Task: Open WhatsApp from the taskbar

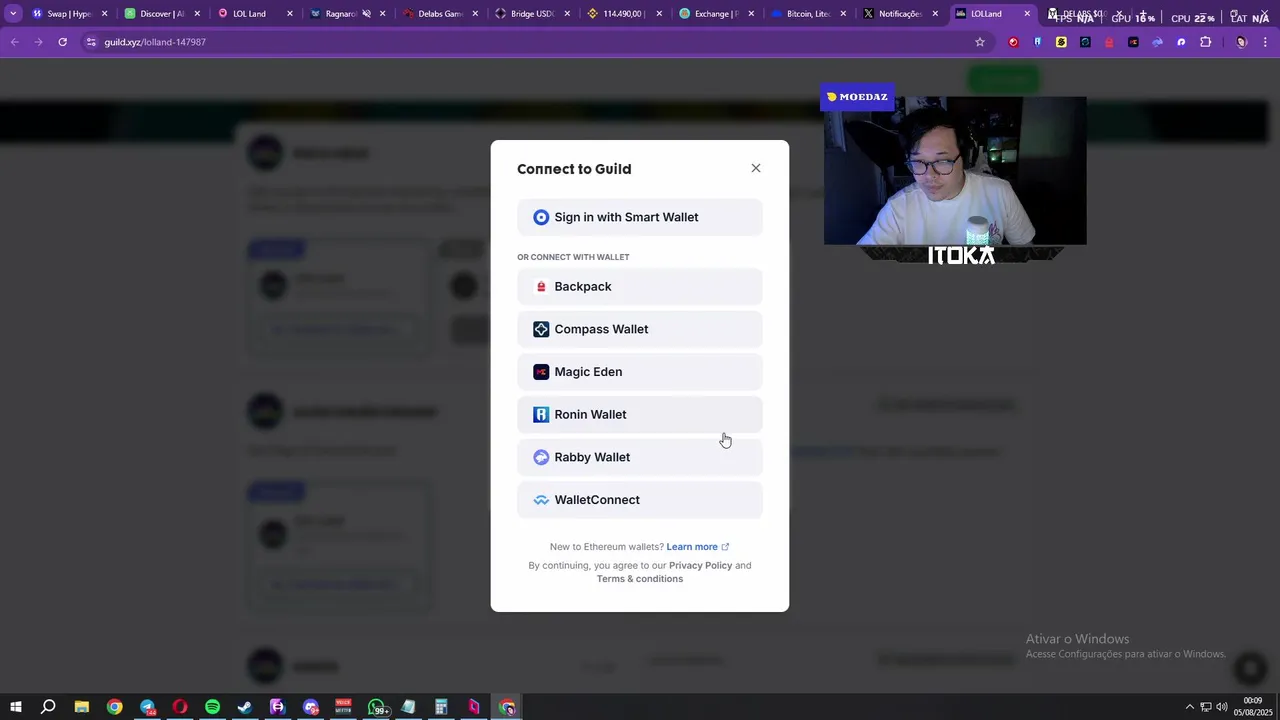Action: 377,707
